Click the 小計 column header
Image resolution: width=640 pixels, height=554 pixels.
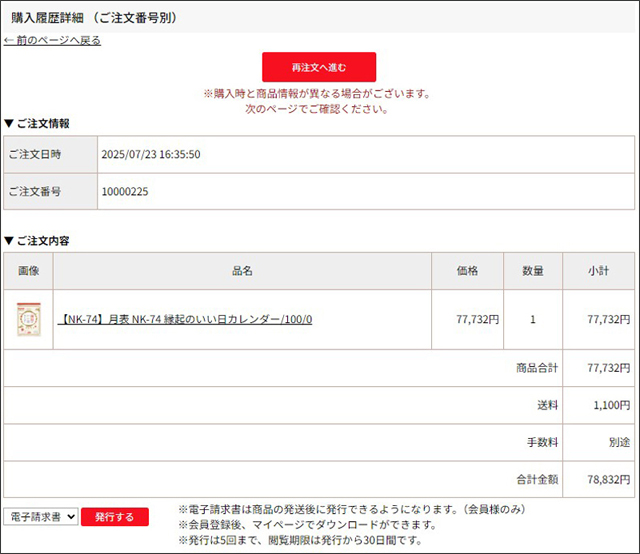pos(598,271)
